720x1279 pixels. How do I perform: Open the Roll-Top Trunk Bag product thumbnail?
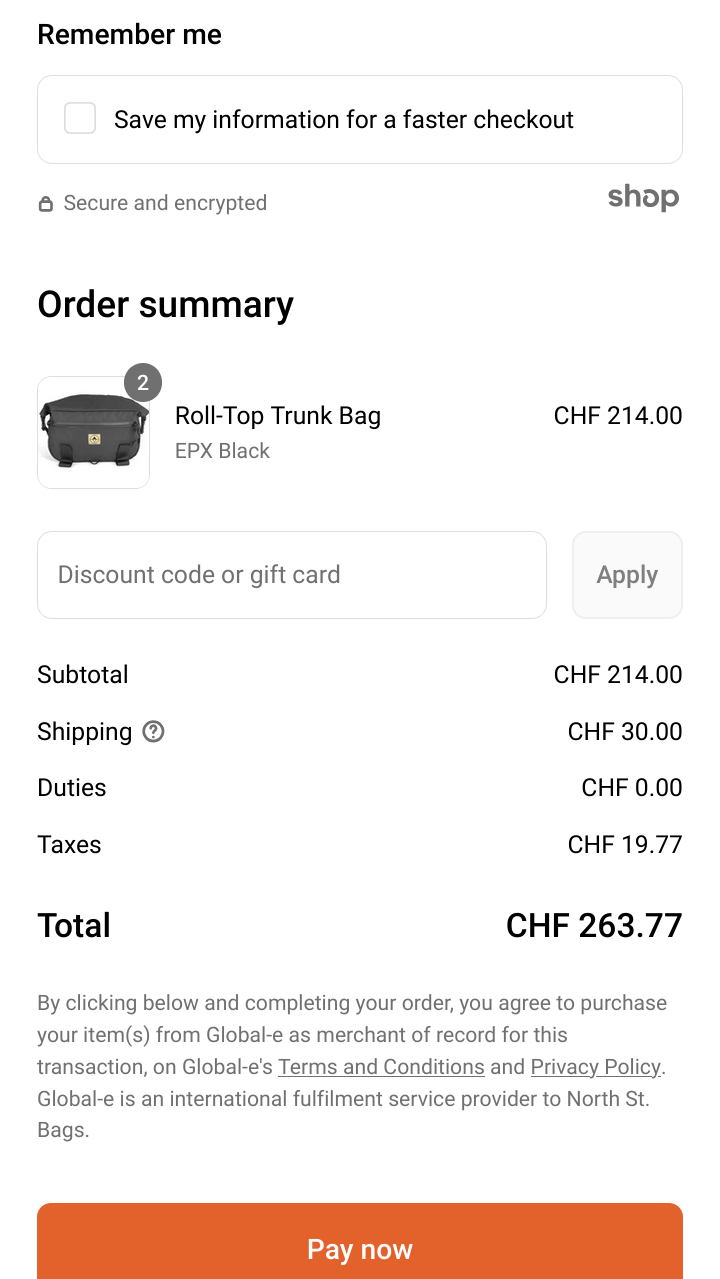pyautogui.click(x=93, y=433)
